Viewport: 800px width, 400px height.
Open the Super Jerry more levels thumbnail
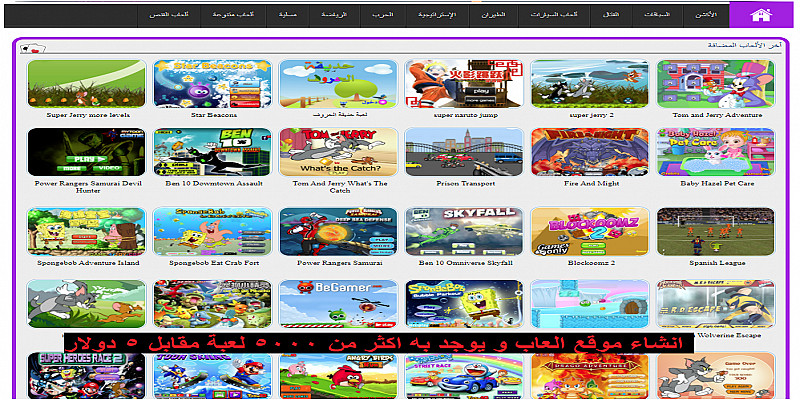87,84
